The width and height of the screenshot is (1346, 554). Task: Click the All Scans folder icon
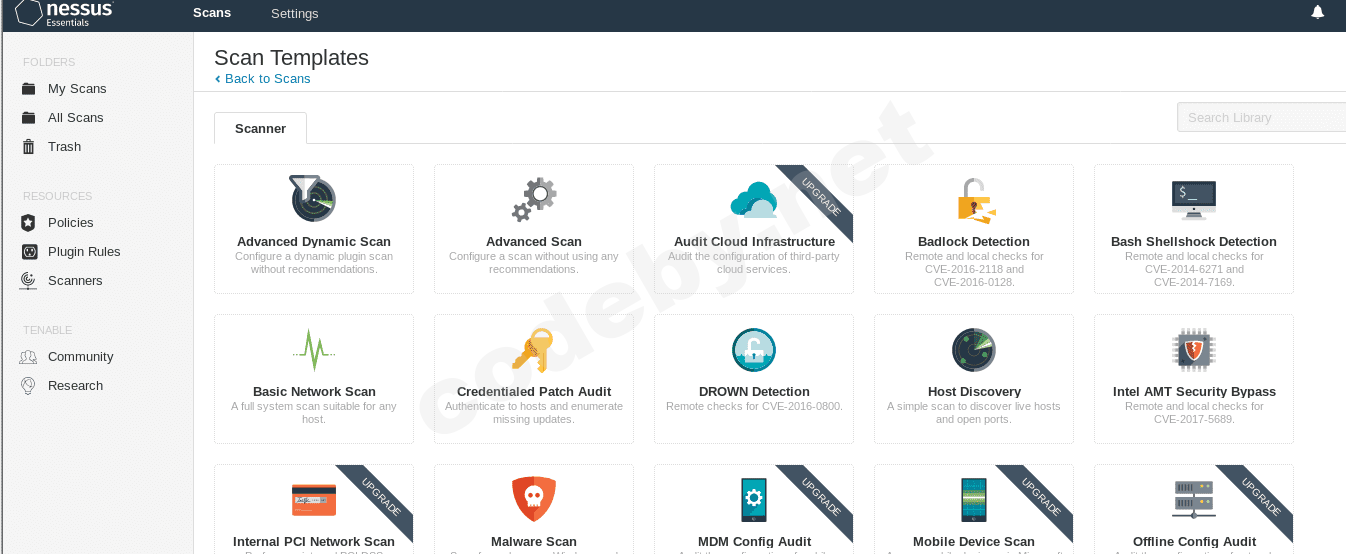click(x=29, y=118)
